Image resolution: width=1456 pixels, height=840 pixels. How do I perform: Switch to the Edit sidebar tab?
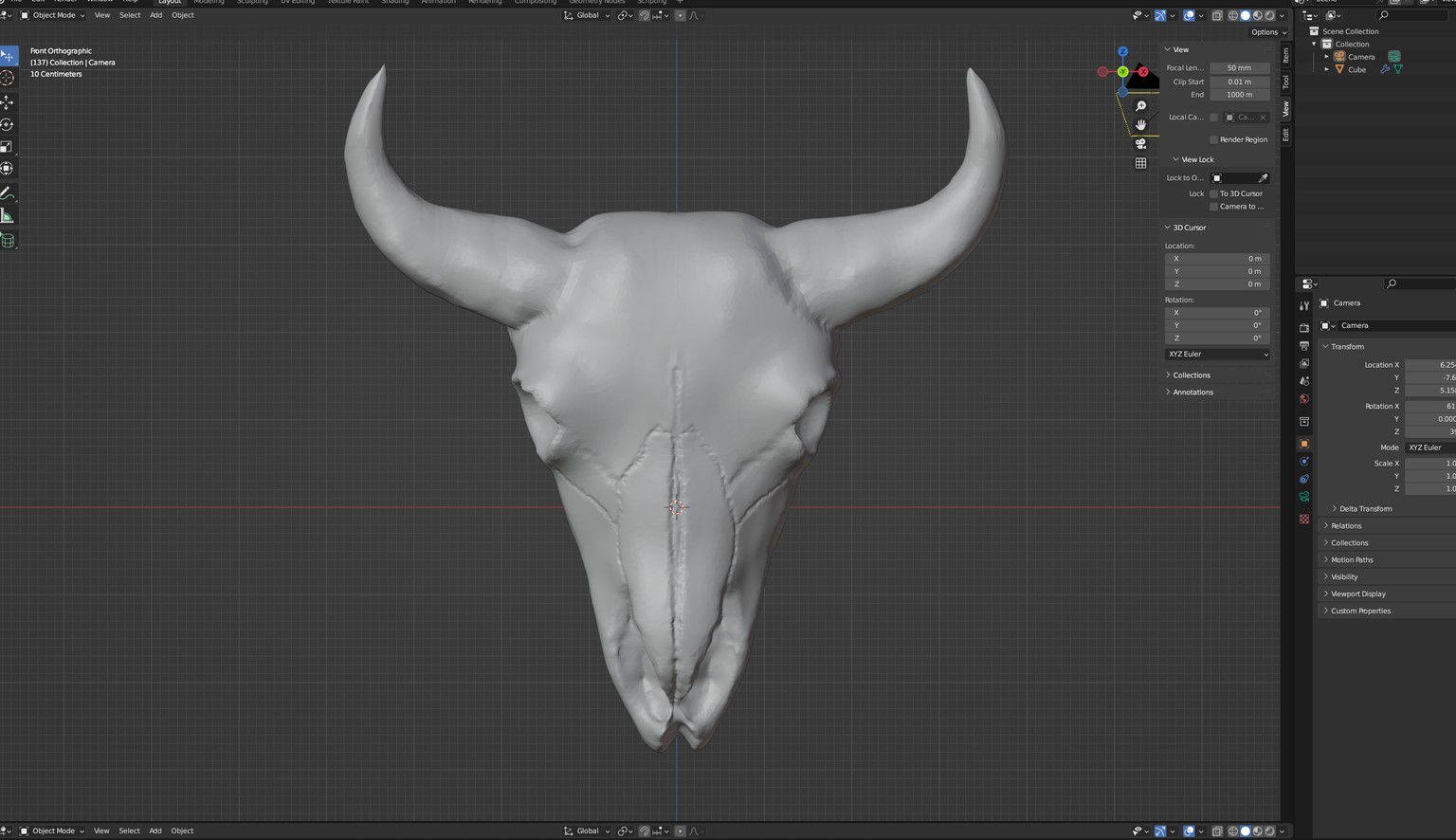(1286, 135)
